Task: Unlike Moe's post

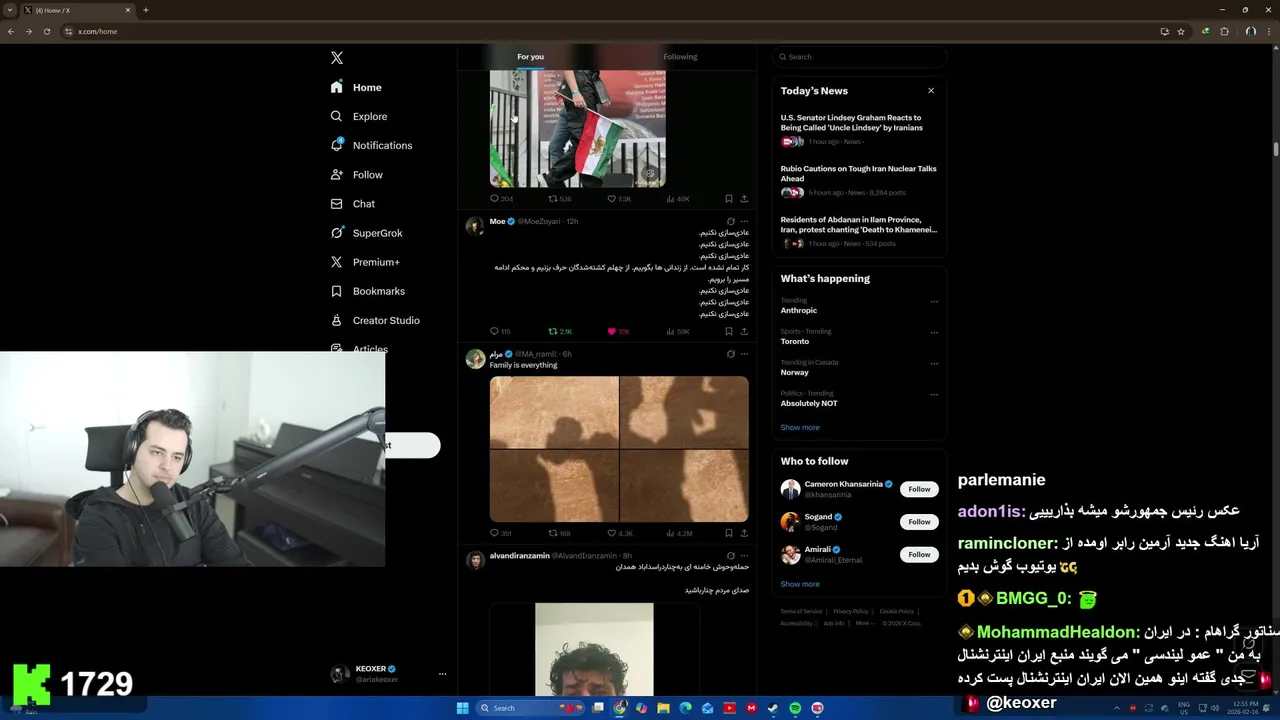Action: point(618,331)
